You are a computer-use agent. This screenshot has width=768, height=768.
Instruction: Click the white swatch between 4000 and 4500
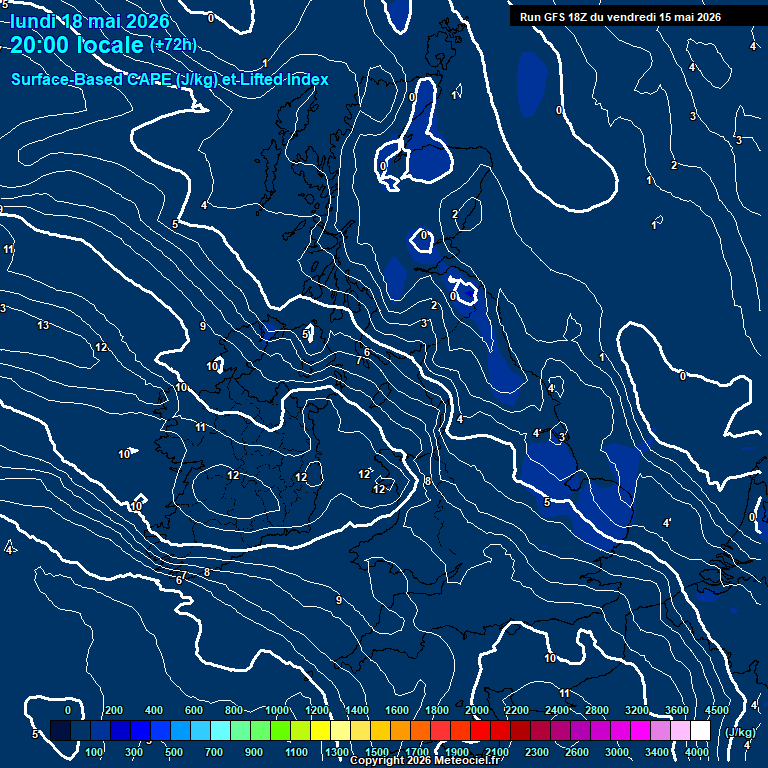(x=700, y=730)
